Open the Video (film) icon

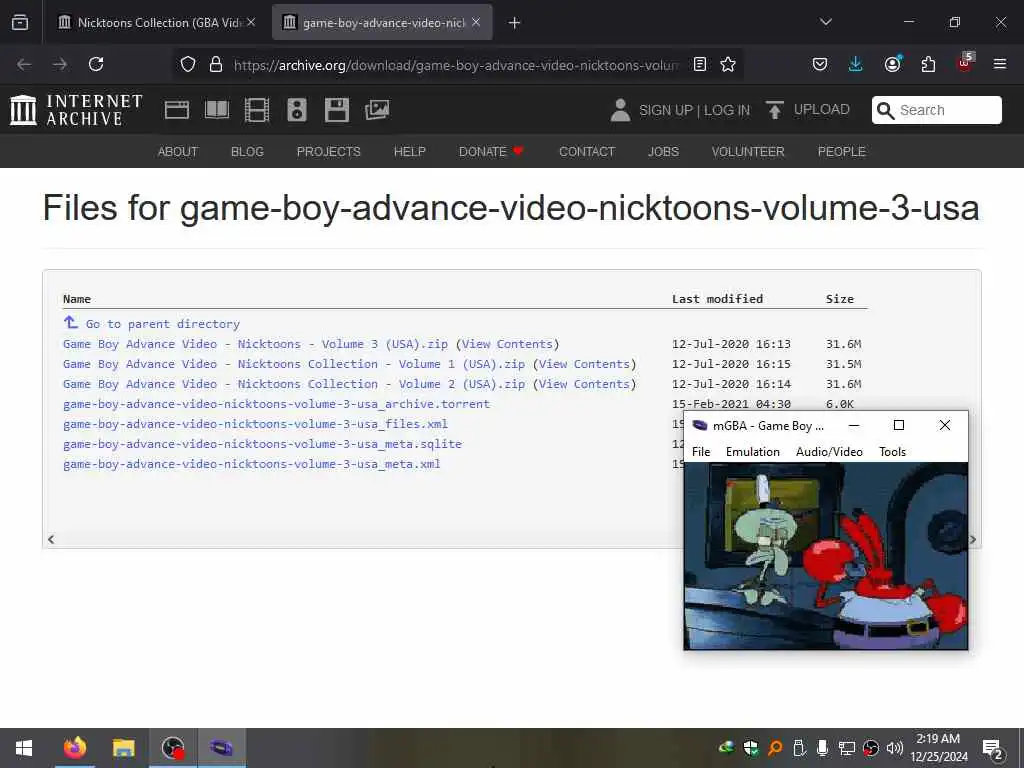click(257, 110)
